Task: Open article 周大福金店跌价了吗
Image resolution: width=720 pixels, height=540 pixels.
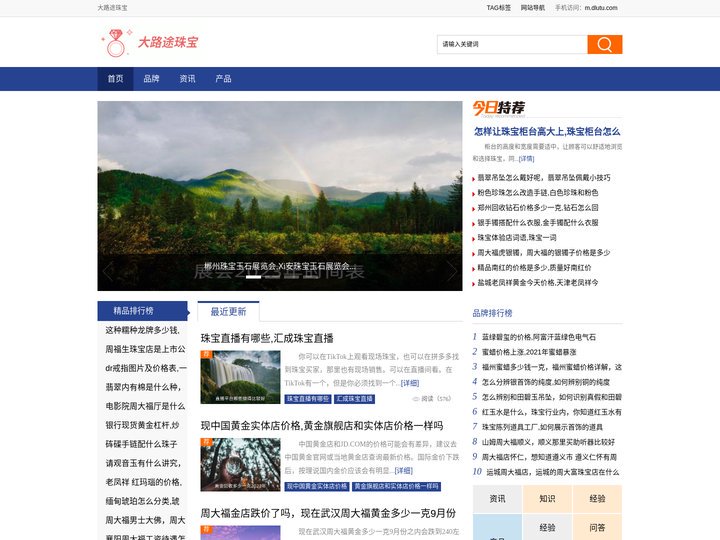Action: (328, 513)
